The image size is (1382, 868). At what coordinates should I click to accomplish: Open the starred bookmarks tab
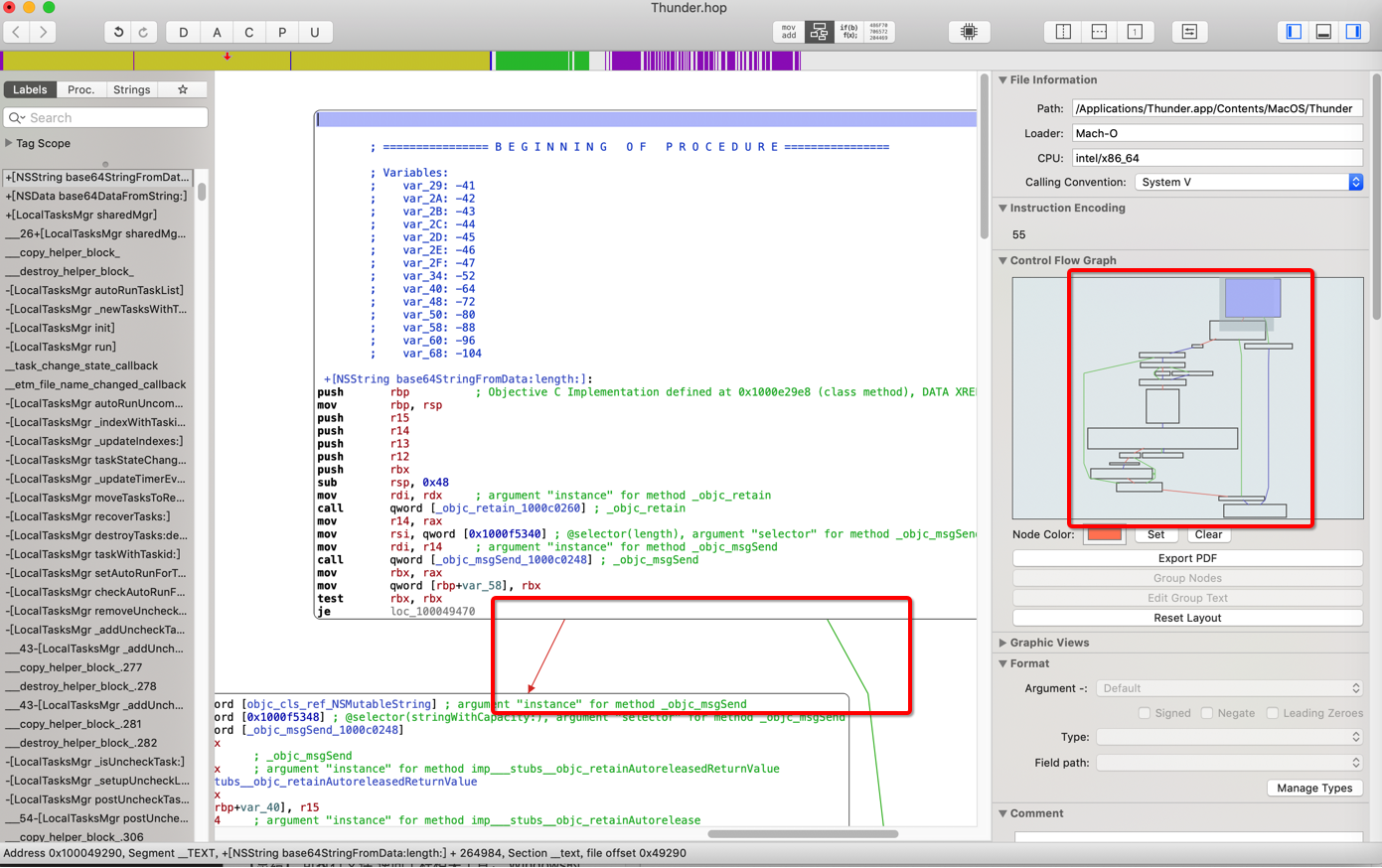click(x=183, y=89)
